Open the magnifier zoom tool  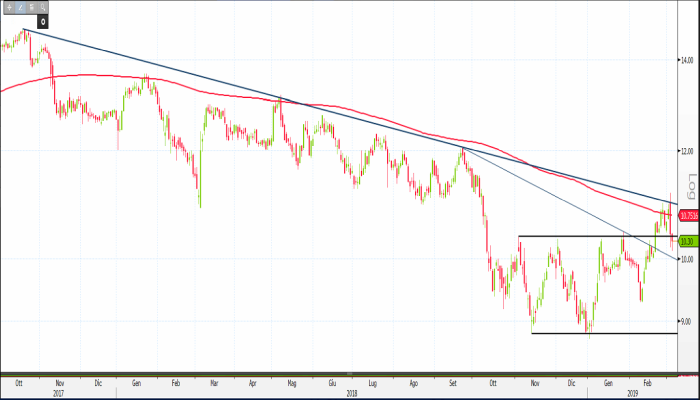pyautogui.click(x=44, y=7)
